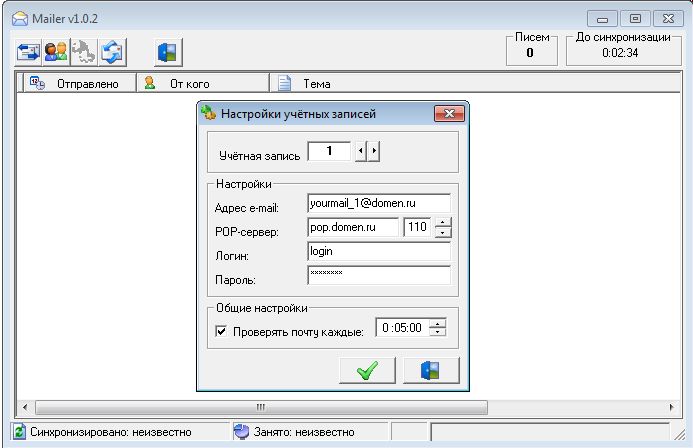This screenshot has height=448, width=693.
Task: Click the check interval time field 0:05:00
Action: [402, 328]
